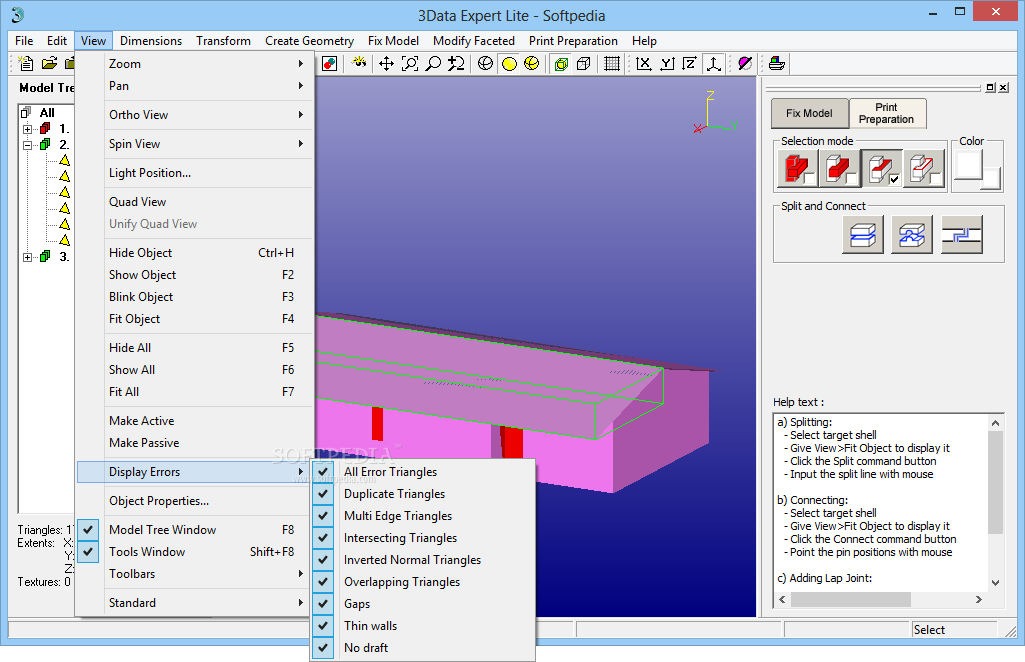1025x662 pixels.
Task: Open the File menu
Action: [24, 41]
